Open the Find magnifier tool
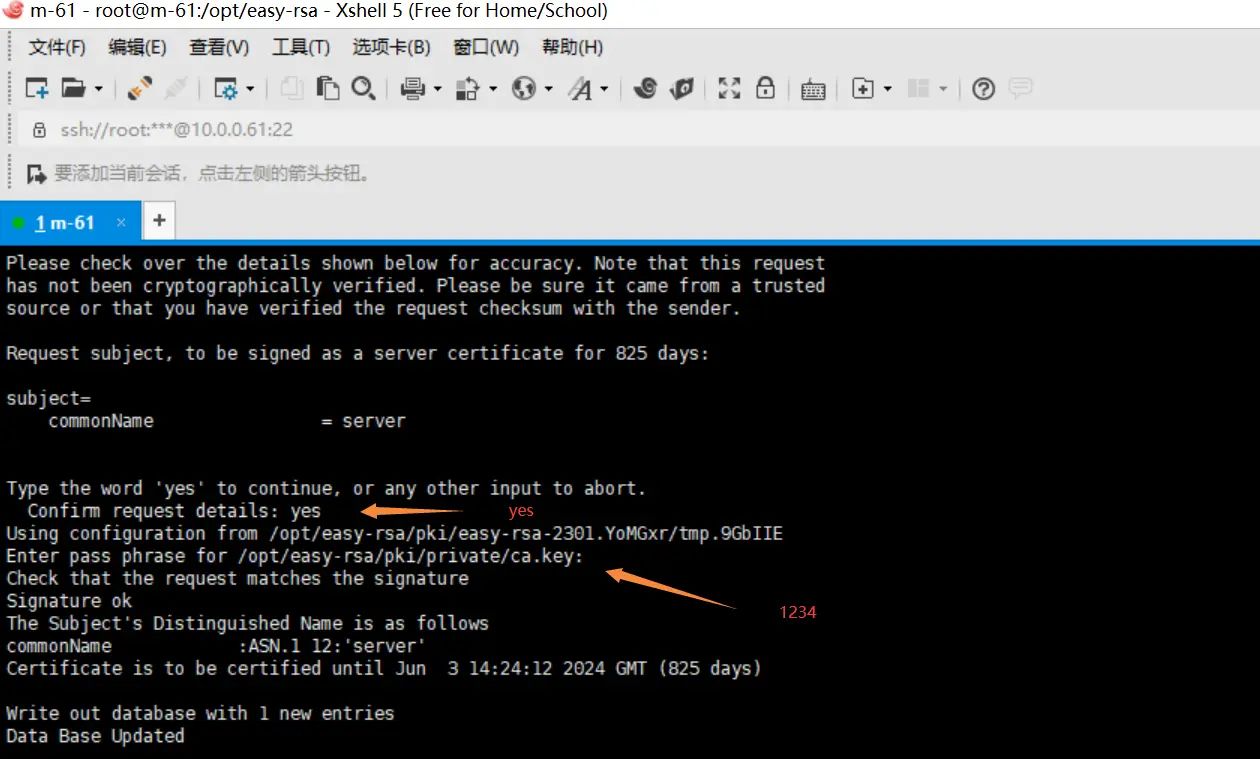Screen dimensions: 1260x759 click(x=363, y=89)
